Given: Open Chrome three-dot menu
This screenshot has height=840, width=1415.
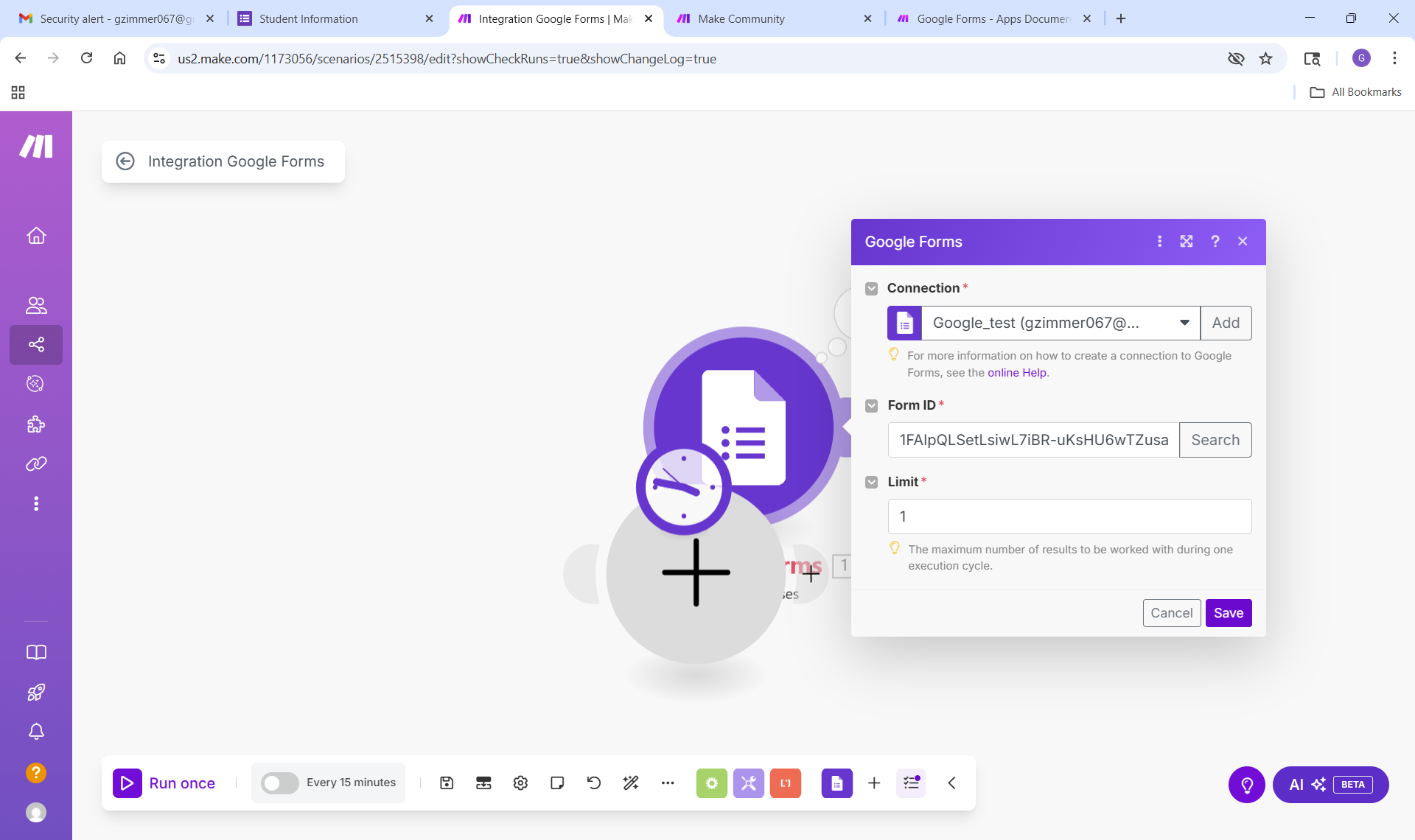Looking at the screenshot, I should coord(1394,58).
